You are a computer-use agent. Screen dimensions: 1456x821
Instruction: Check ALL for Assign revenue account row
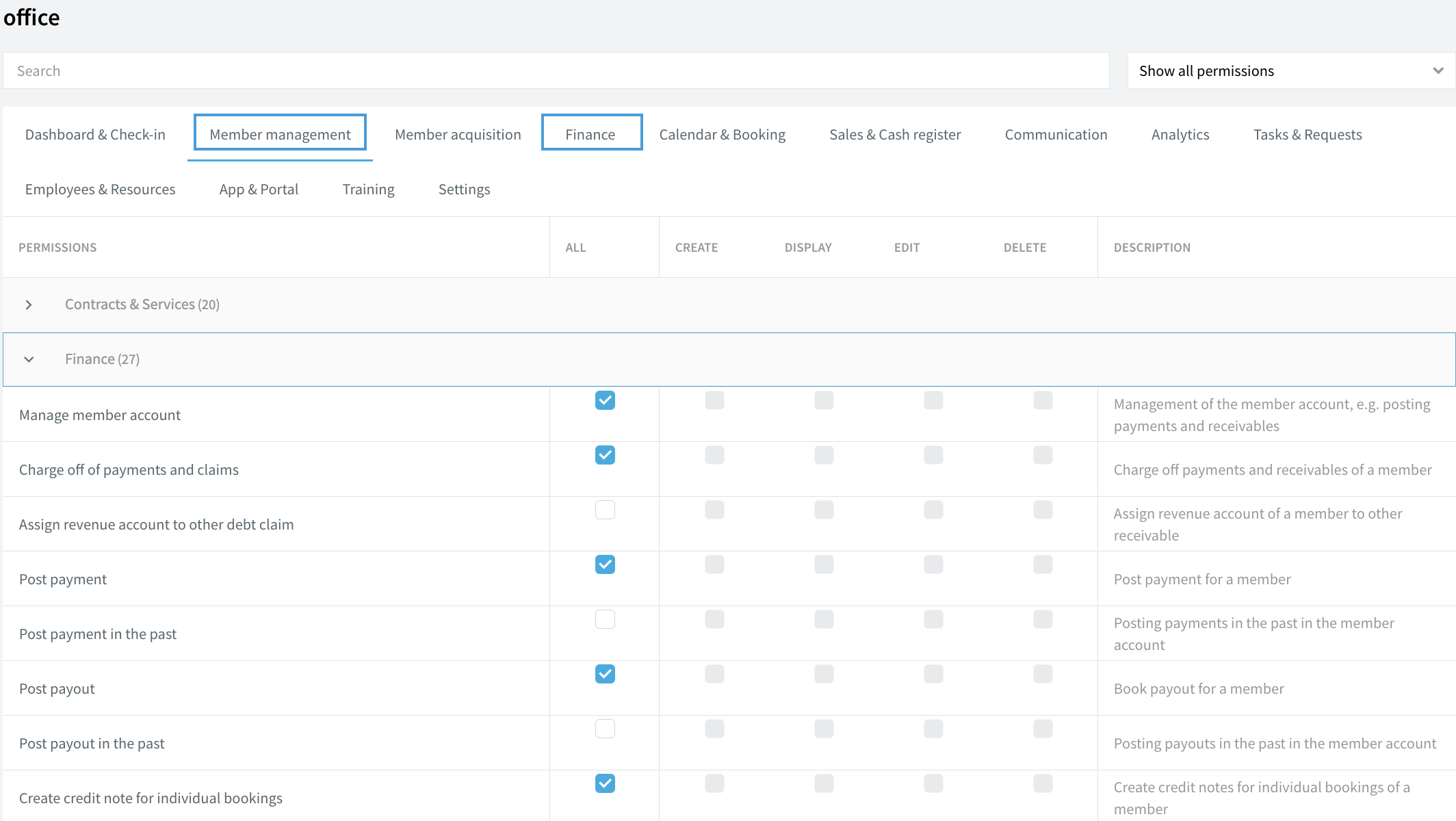605,510
